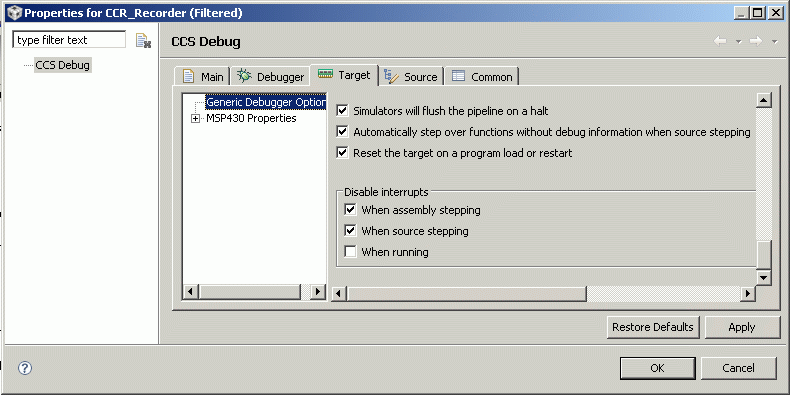Click the forward navigation arrow in header
Viewport: 790px width, 395px height.
(x=755, y=41)
